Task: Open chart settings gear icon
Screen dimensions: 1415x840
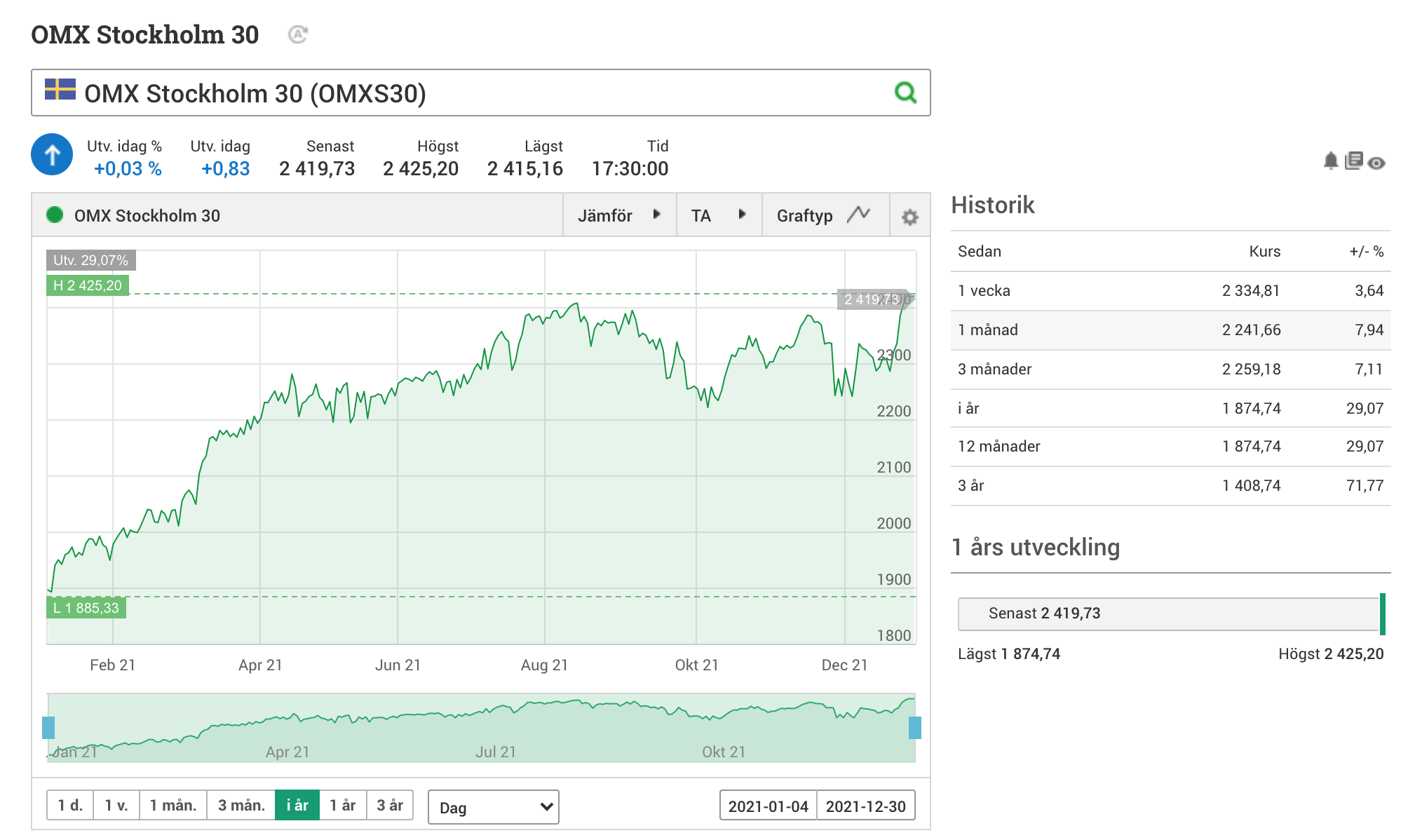Action: point(909,217)
